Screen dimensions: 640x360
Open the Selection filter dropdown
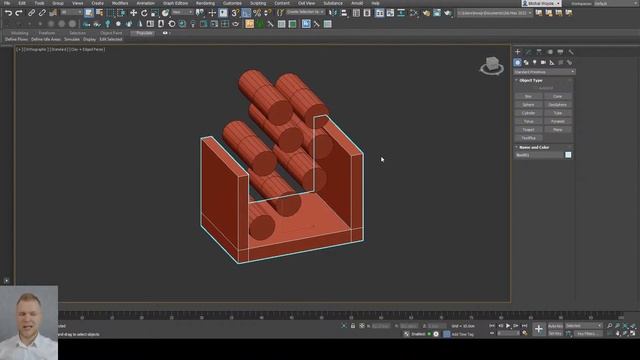pos(71,13)
